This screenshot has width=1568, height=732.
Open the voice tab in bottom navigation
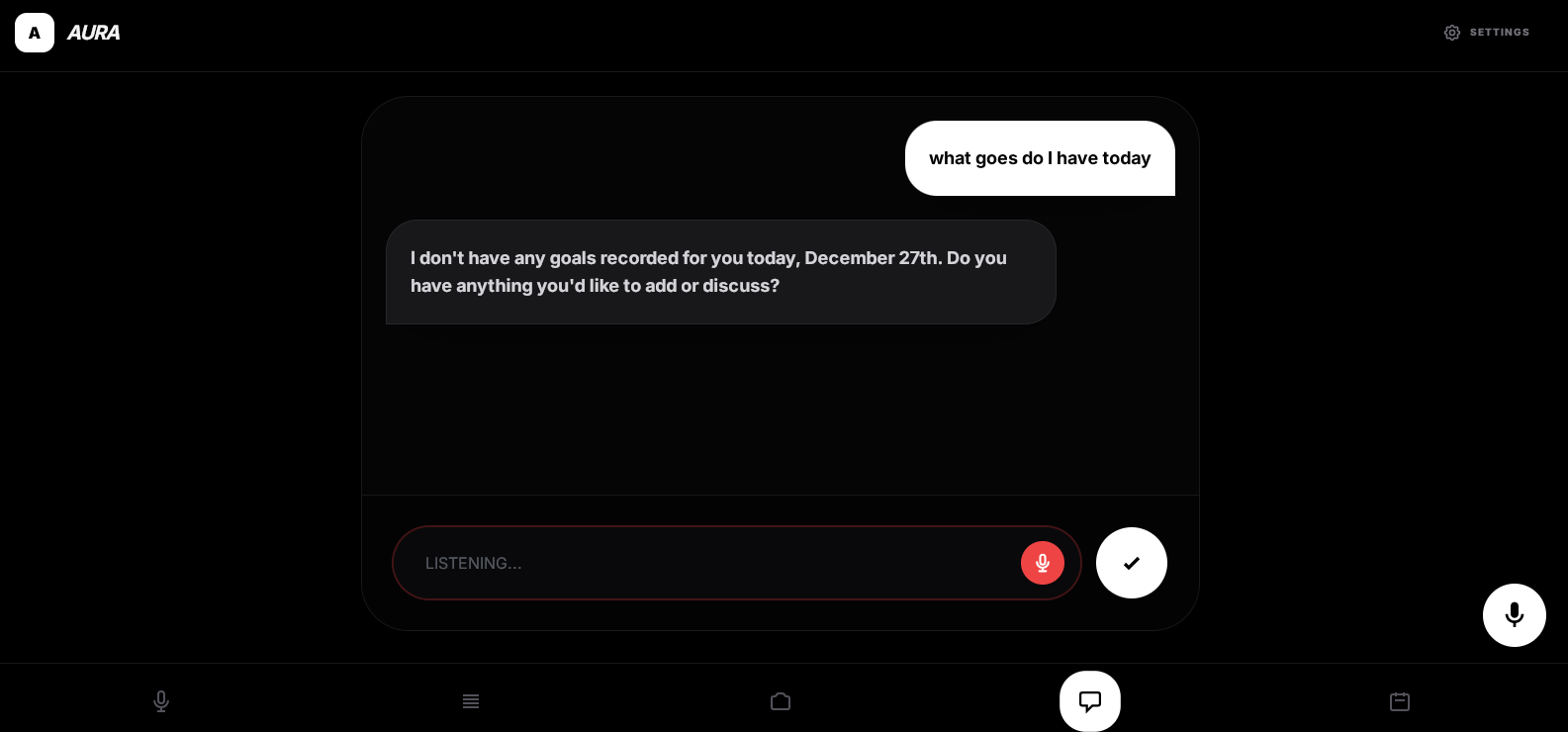coord(161,701)
